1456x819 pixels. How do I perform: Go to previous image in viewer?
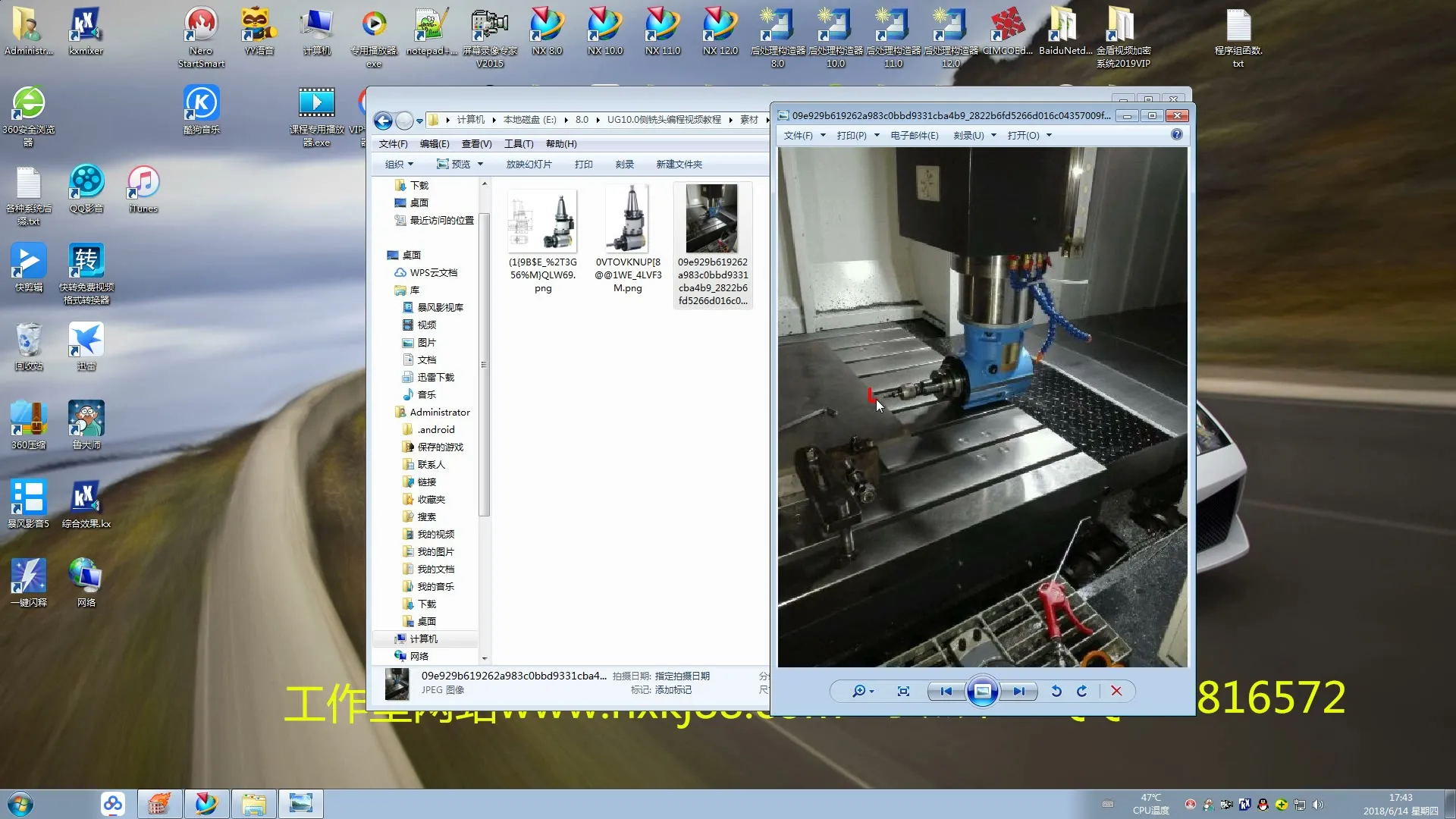946,691
